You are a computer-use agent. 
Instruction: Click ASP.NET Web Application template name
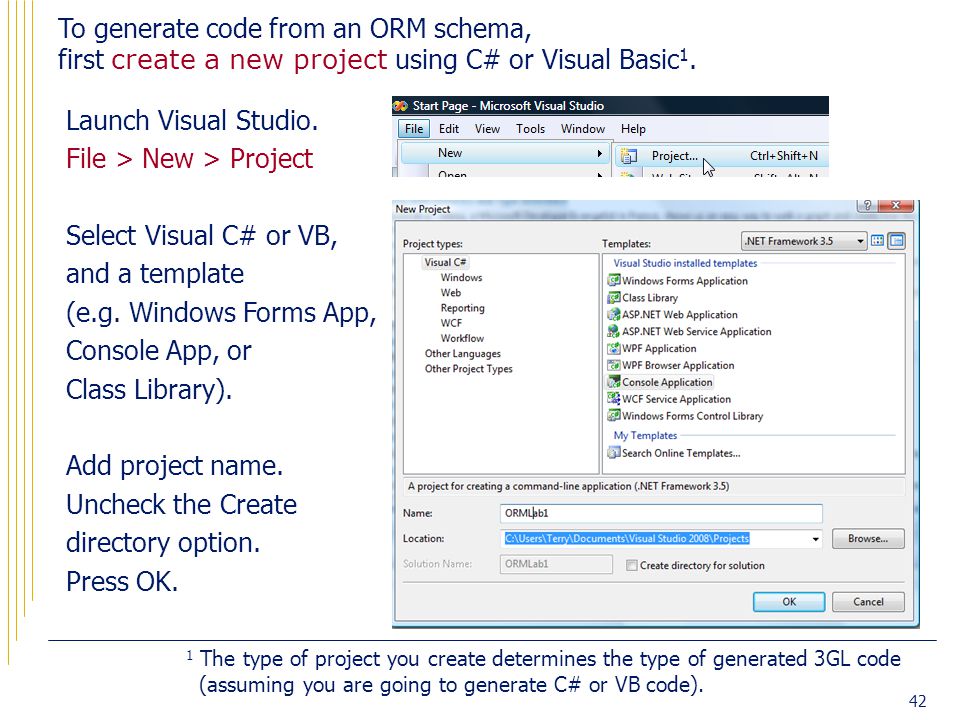[680, 315]
